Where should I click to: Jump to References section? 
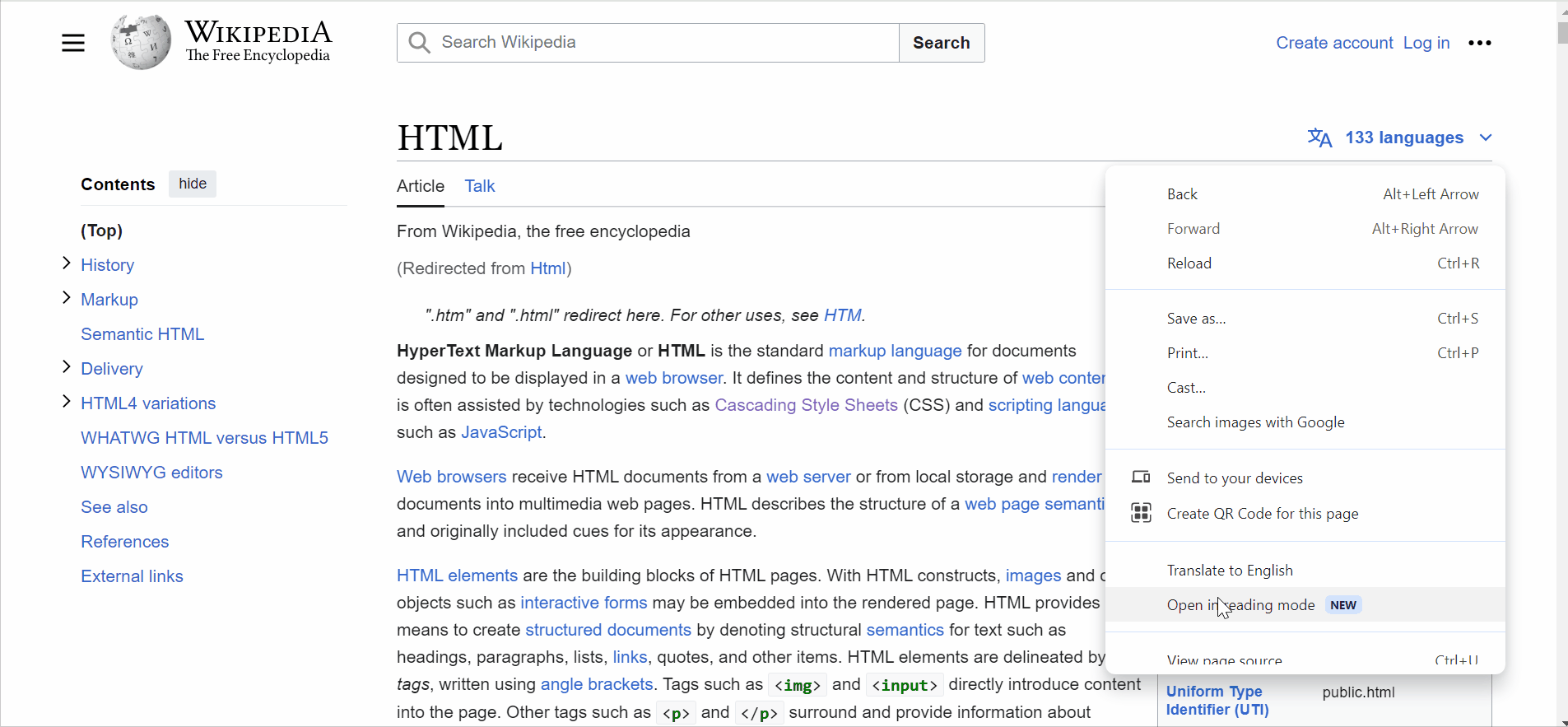[125, 542]
